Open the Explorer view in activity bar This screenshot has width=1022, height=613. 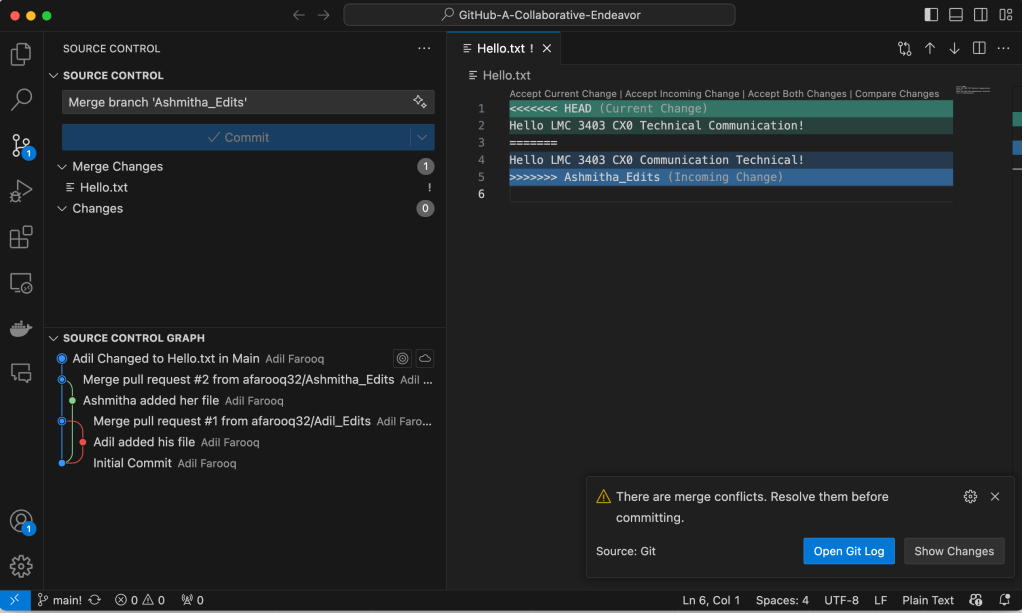(x=21, y=54)
